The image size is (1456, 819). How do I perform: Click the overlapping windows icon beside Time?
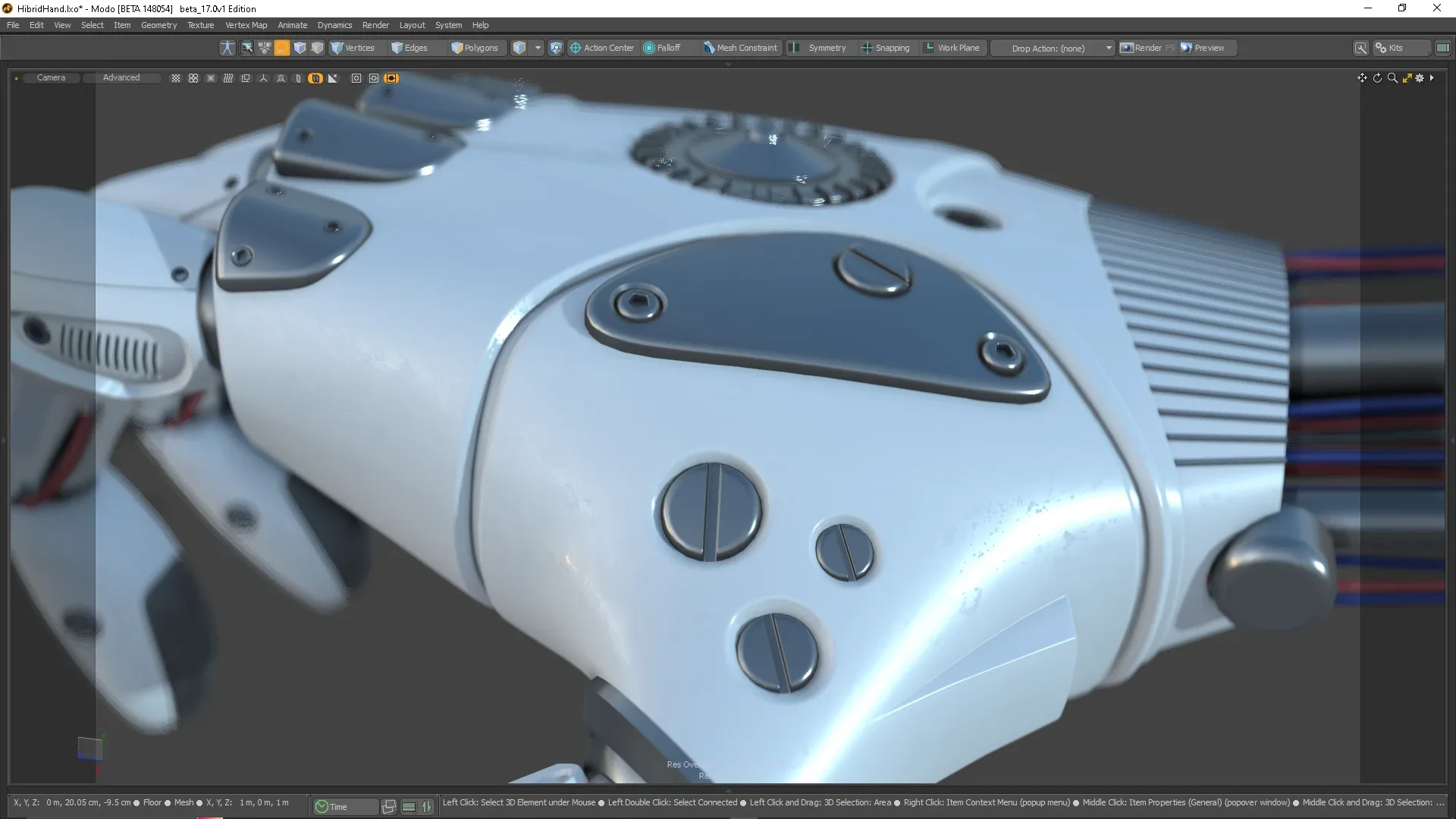click(389, 807)
